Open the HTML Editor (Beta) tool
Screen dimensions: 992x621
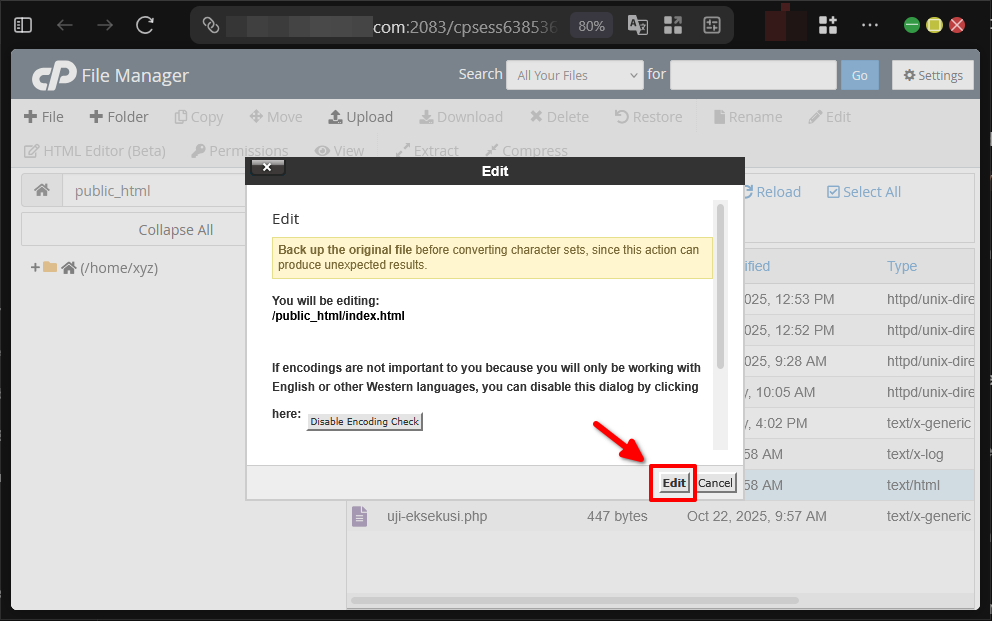pyautogui.click(x=94, y=150)
